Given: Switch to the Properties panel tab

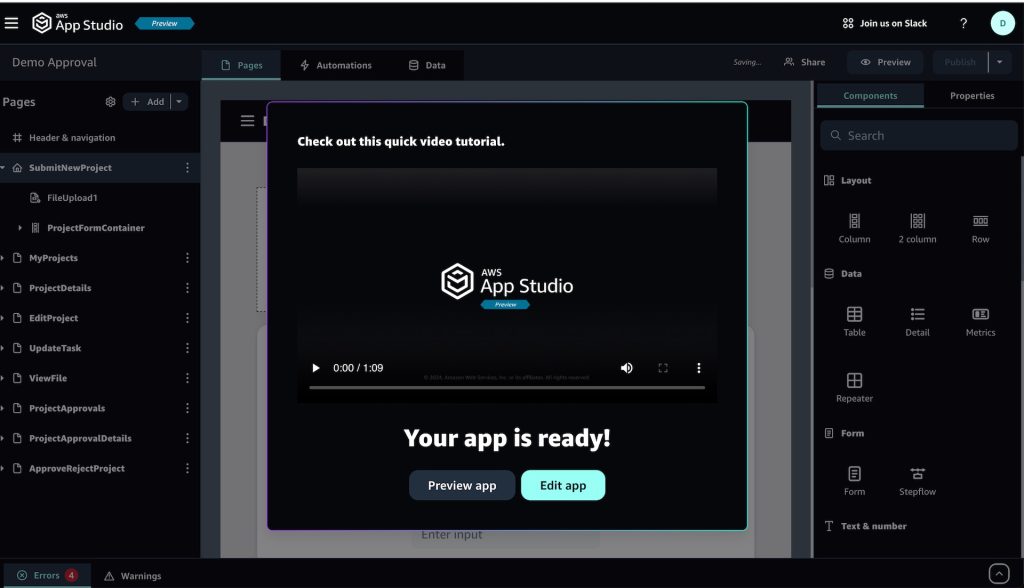Looking at the screenshot, I should coord(971,96).
